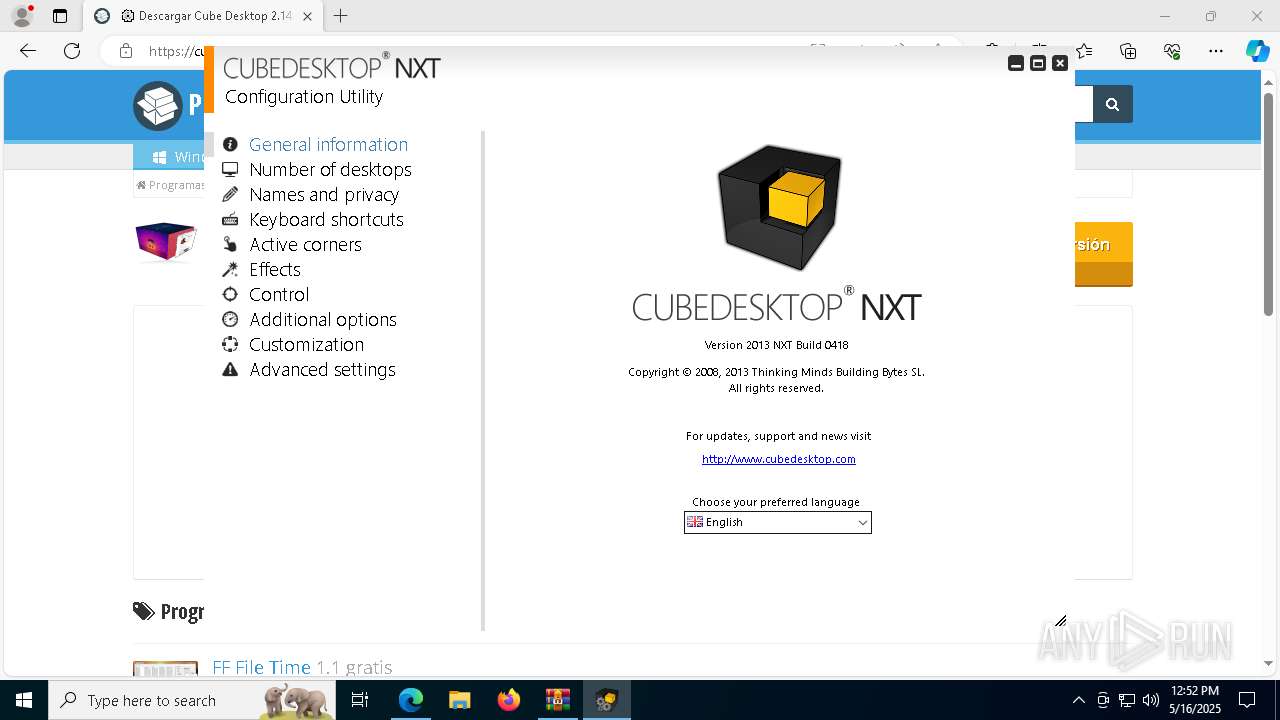This screenshot has height=720, width=1280.
Task: Open Copilot in Edge sidebar
Action: tap(1257, 51)
